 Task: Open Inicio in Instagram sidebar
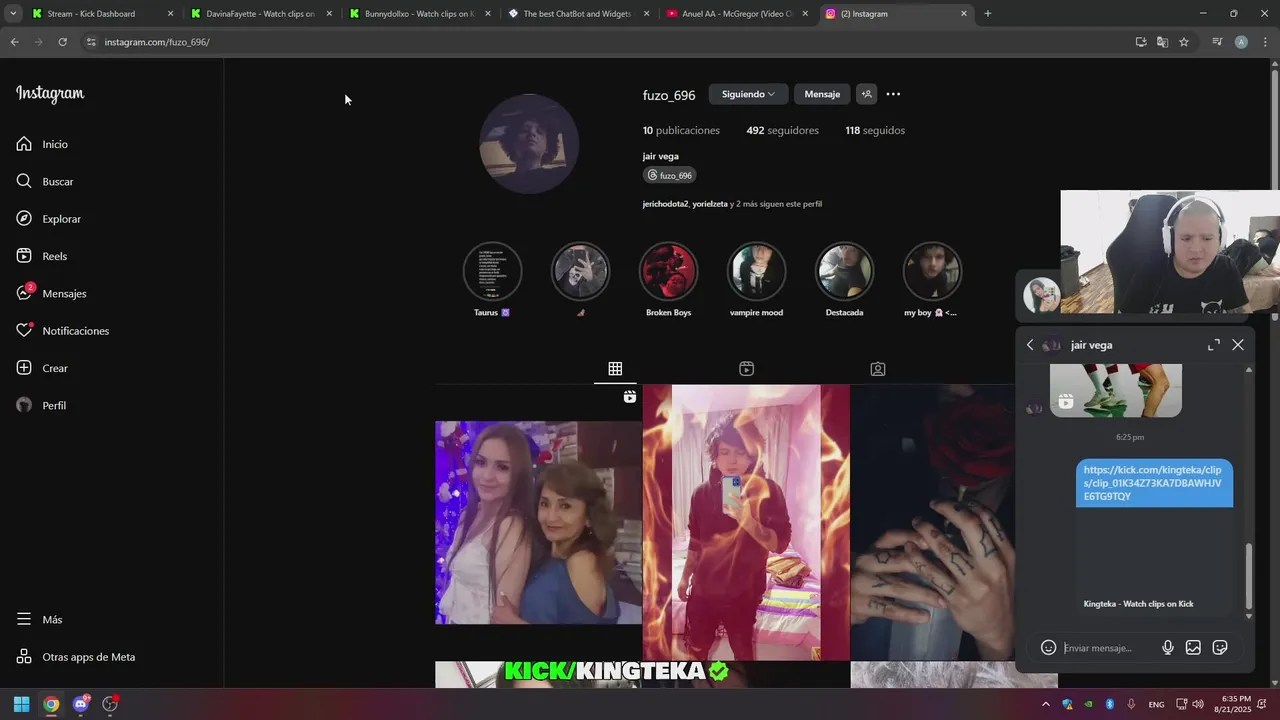tap(42, 144)
